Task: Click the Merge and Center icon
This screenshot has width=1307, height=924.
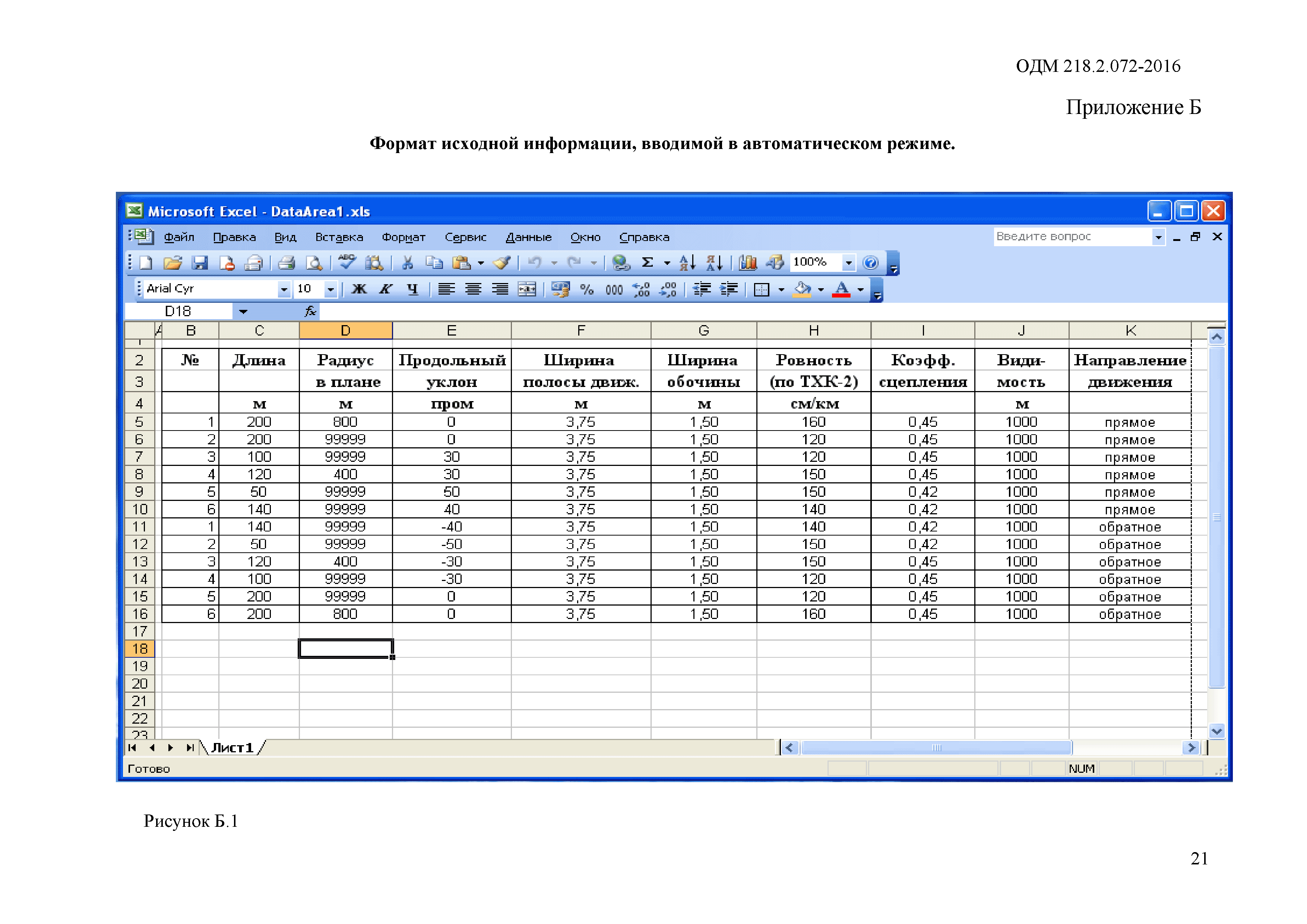Action: pyautogui.click(x=526, y=289)
